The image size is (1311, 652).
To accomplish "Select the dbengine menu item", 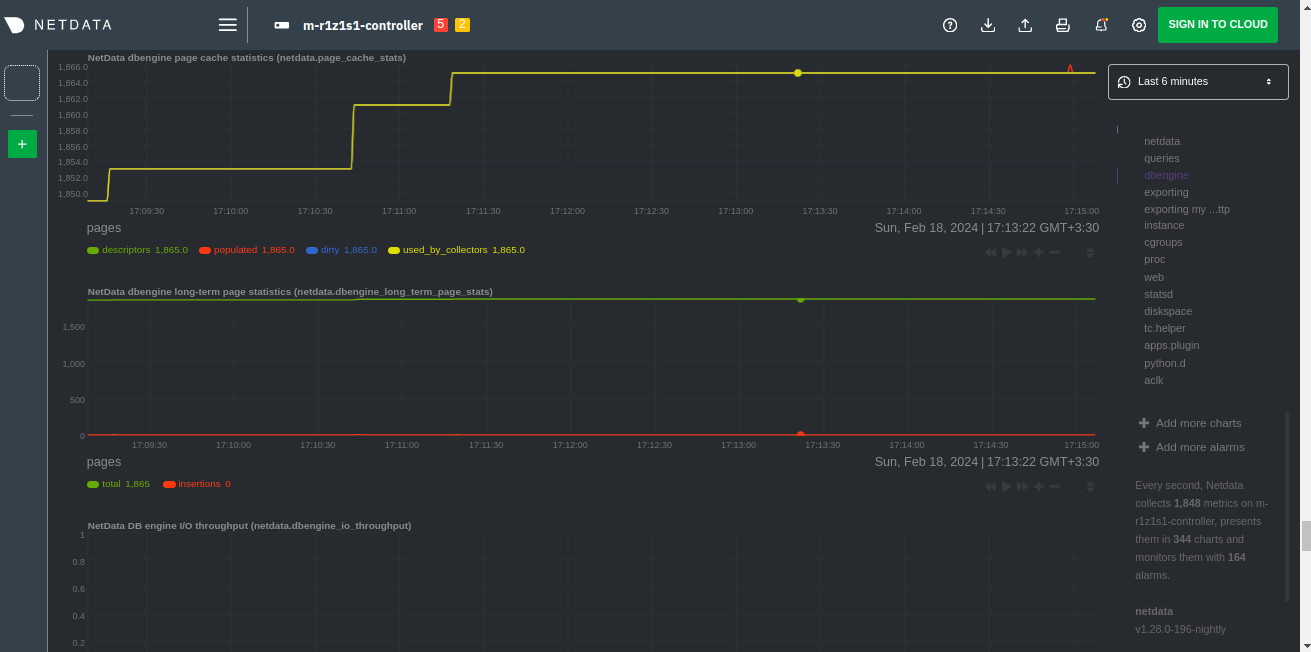I will [x=1166, y=175].
